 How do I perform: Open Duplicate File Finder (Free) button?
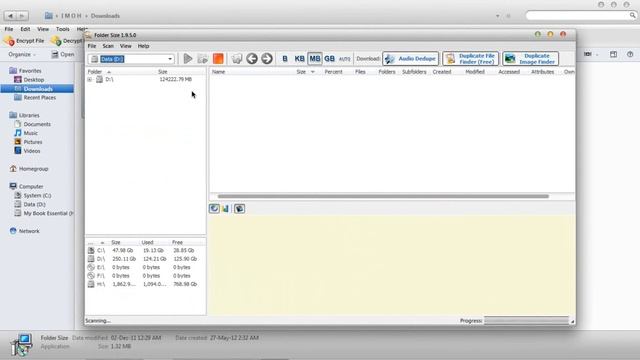[470, 59]
